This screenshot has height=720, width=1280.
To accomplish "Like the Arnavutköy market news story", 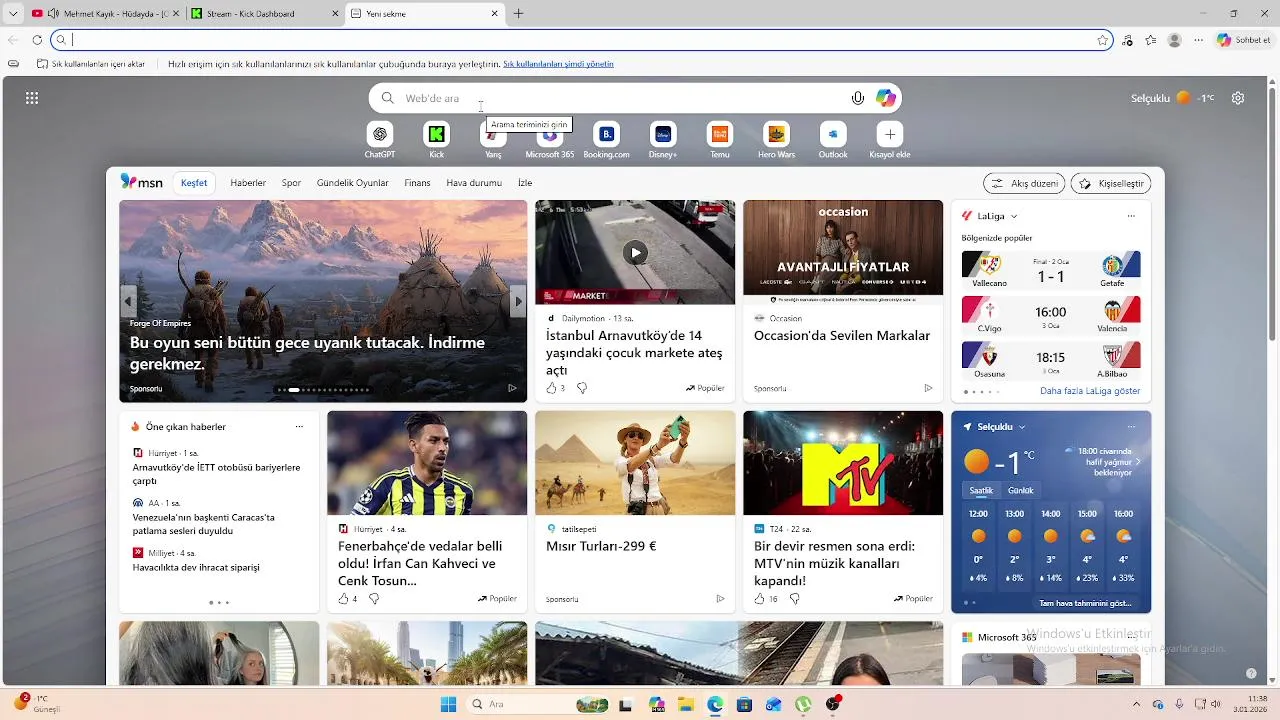I will pyautogui.click(x=551, y=388).
